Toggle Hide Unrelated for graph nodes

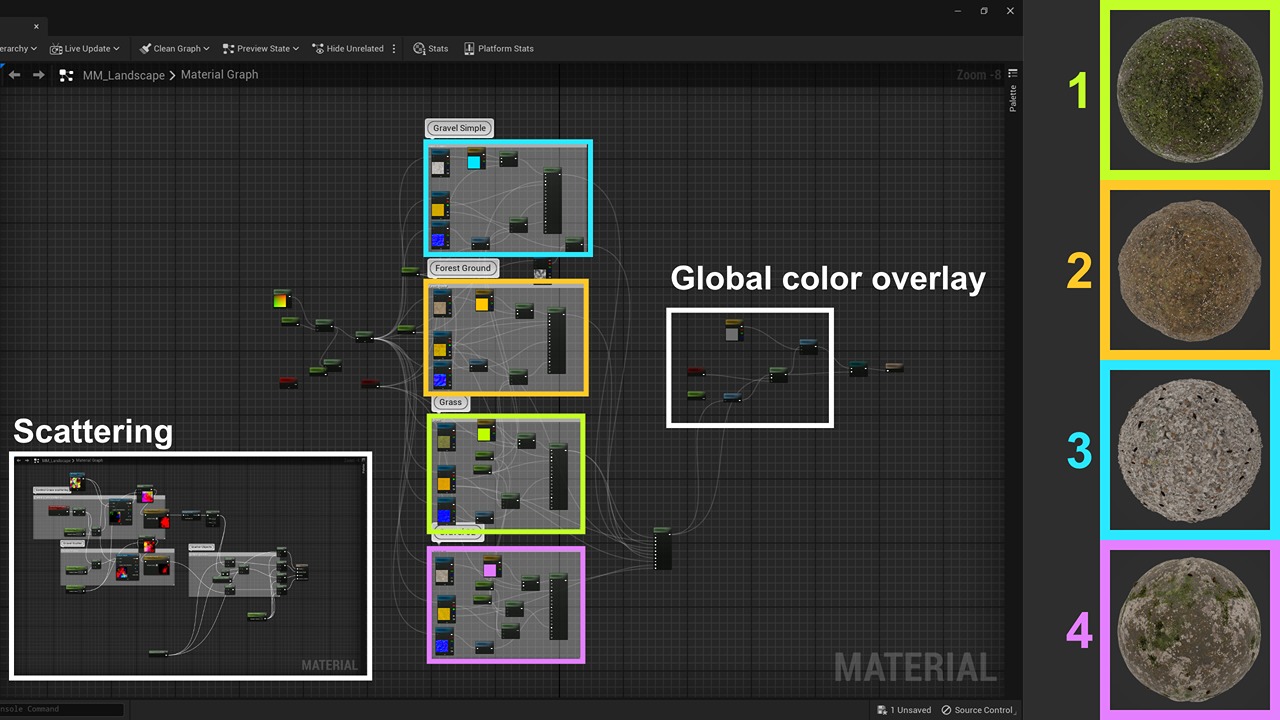click(348, 48)
